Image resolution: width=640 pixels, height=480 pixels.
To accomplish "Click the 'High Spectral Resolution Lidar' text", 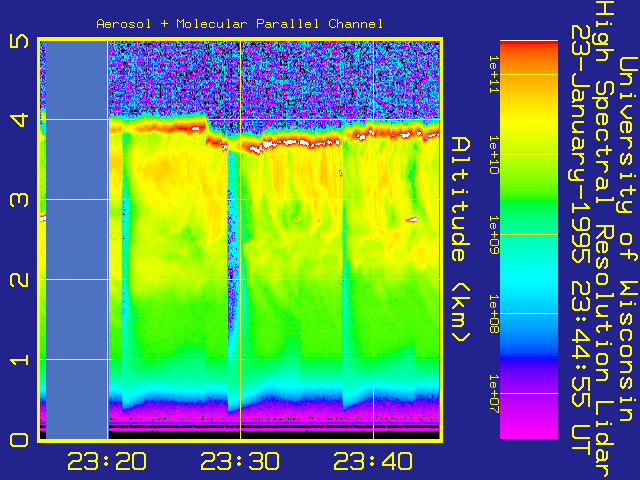I will [x=604, y=240].
